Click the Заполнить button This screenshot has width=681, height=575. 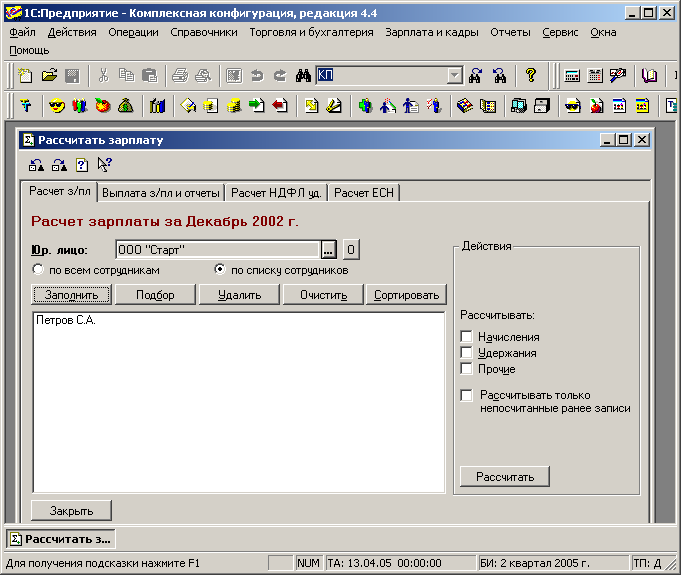(x=71, y=295)
